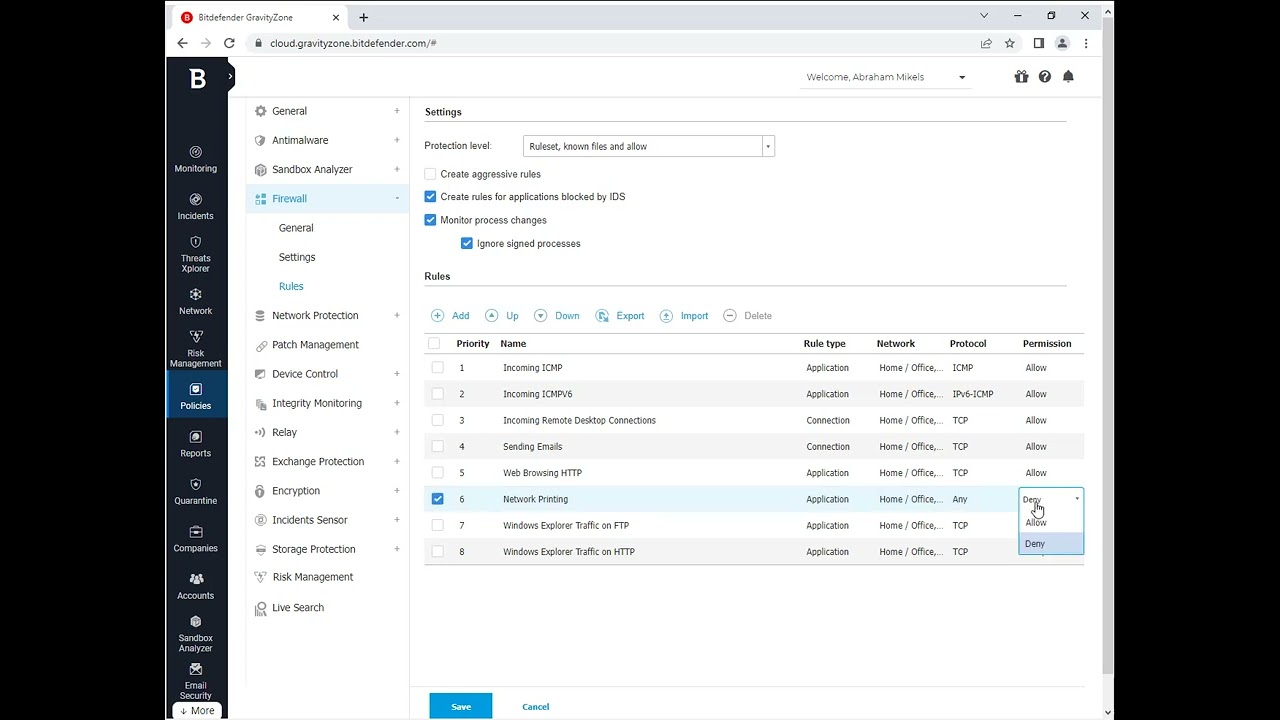Expand the Device Control section
Image resolution: width=1280 pixels, height=720 pixels.
[397, 374]
